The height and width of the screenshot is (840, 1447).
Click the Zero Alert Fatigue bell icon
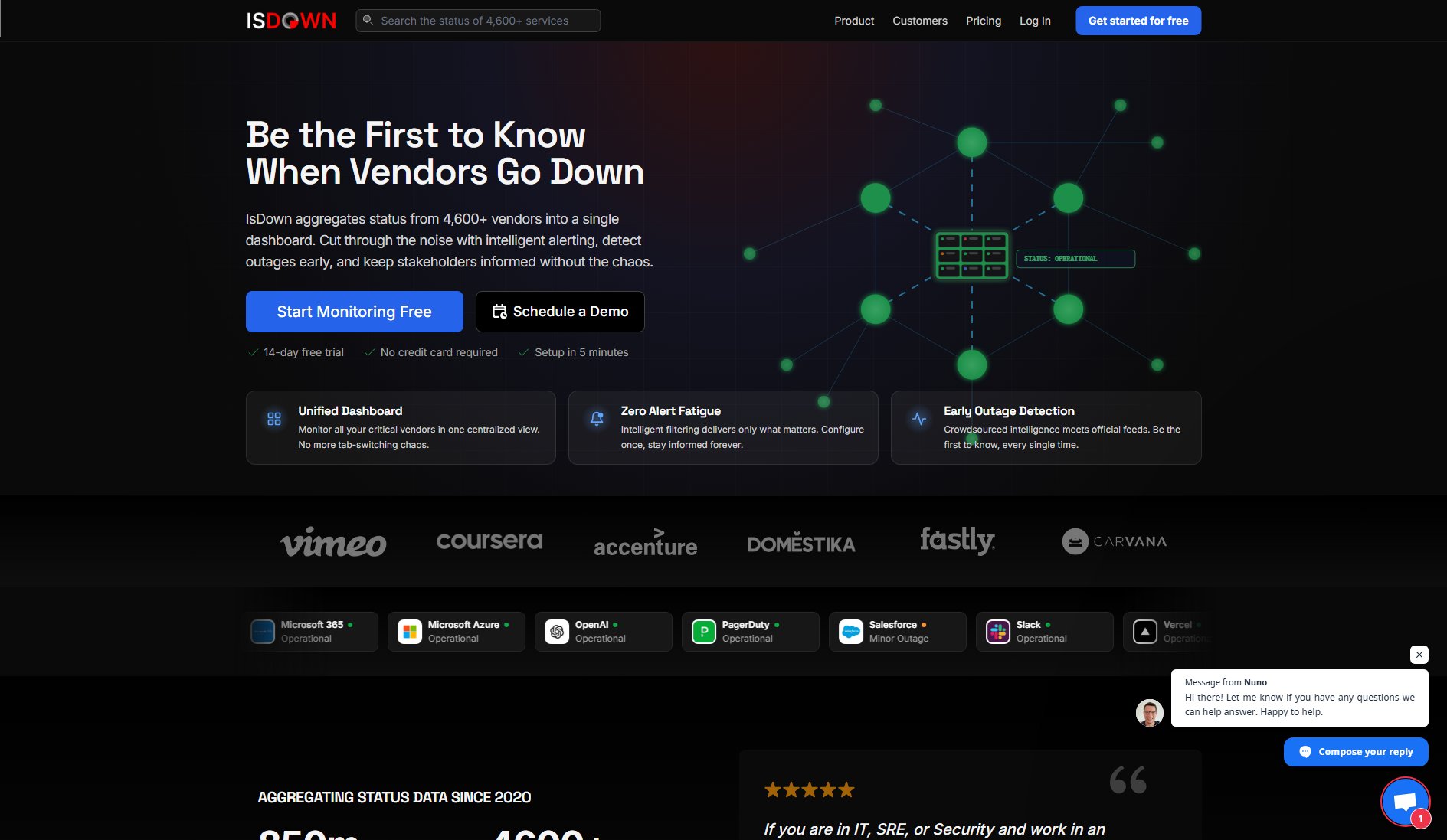click(596, 419)
